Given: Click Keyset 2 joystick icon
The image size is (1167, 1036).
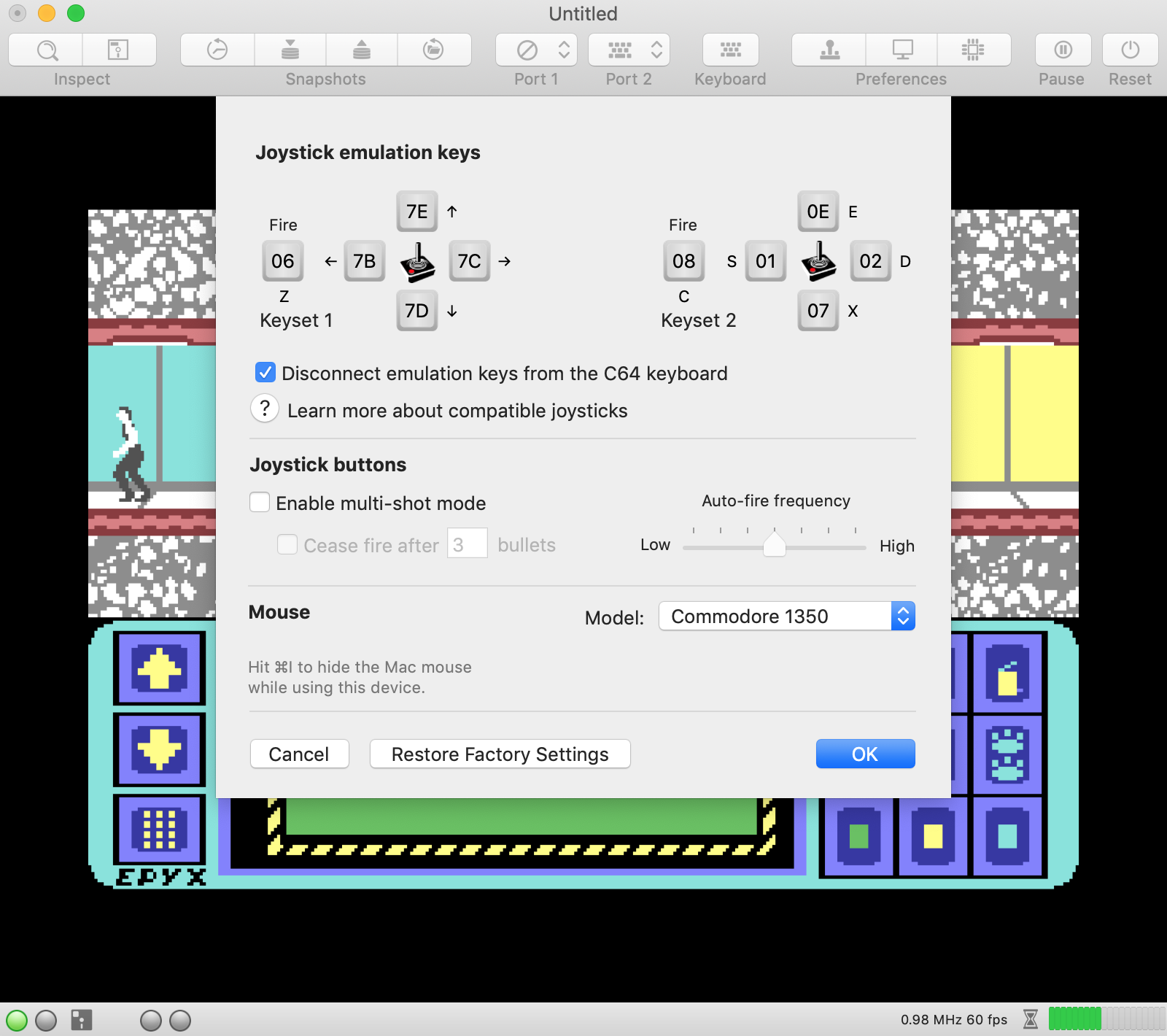Looking at the screenshot, I should coord(818,262).
